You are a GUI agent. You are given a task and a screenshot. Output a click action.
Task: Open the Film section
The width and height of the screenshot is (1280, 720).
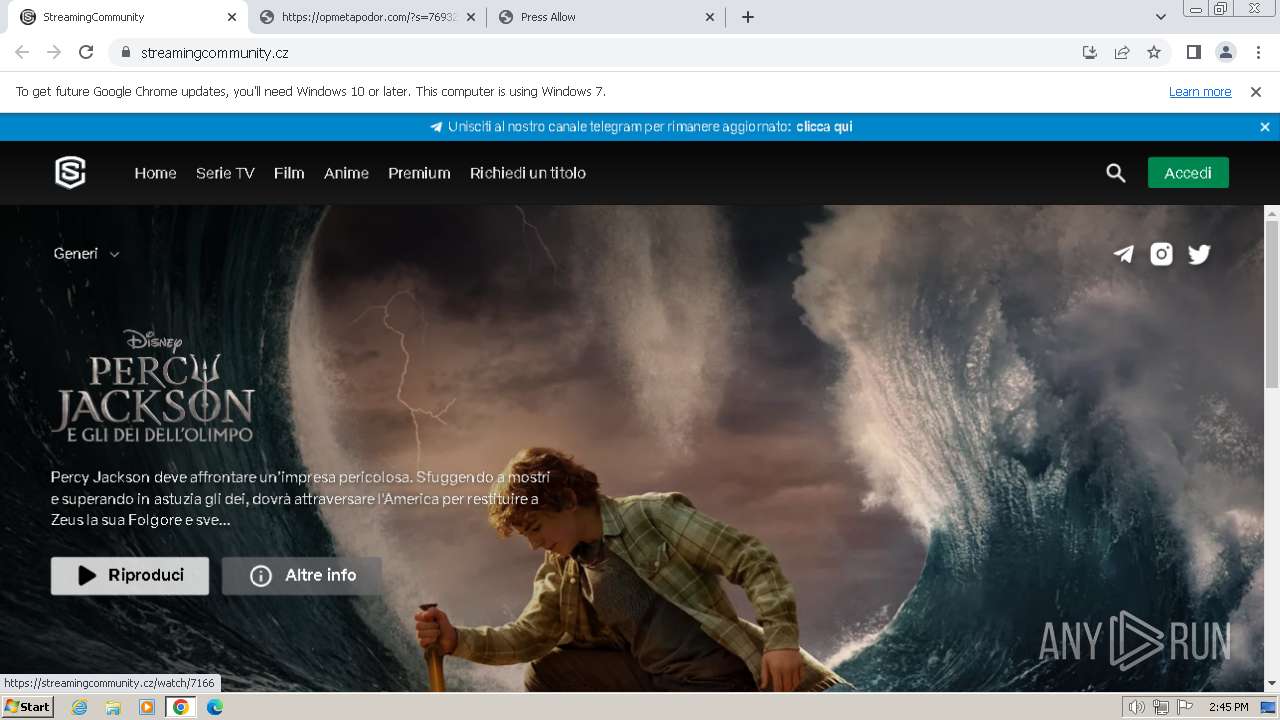(289, 173)
